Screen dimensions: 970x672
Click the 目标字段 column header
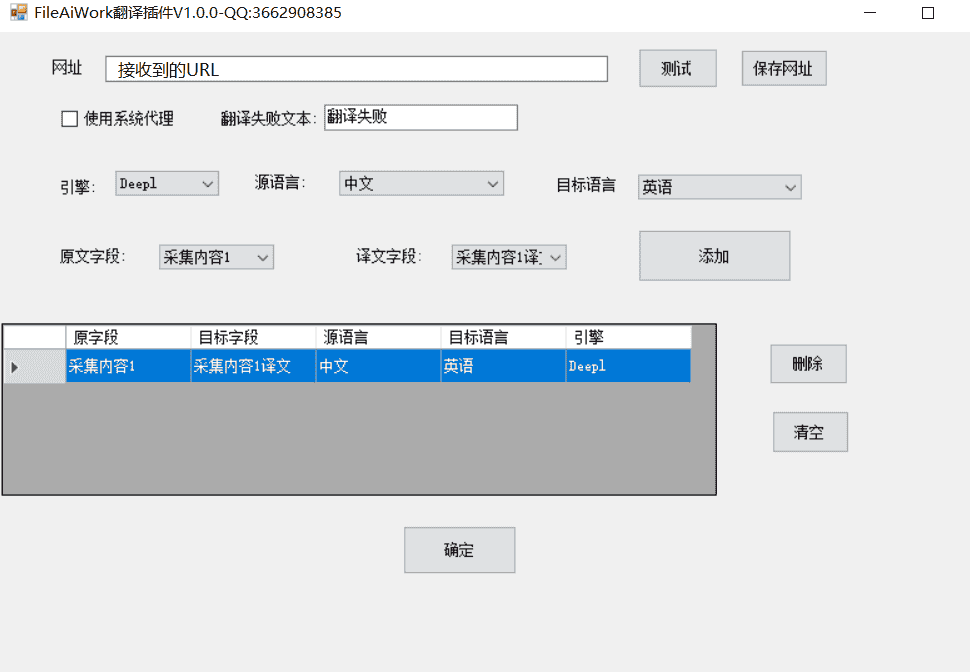[x=250, y=337]
